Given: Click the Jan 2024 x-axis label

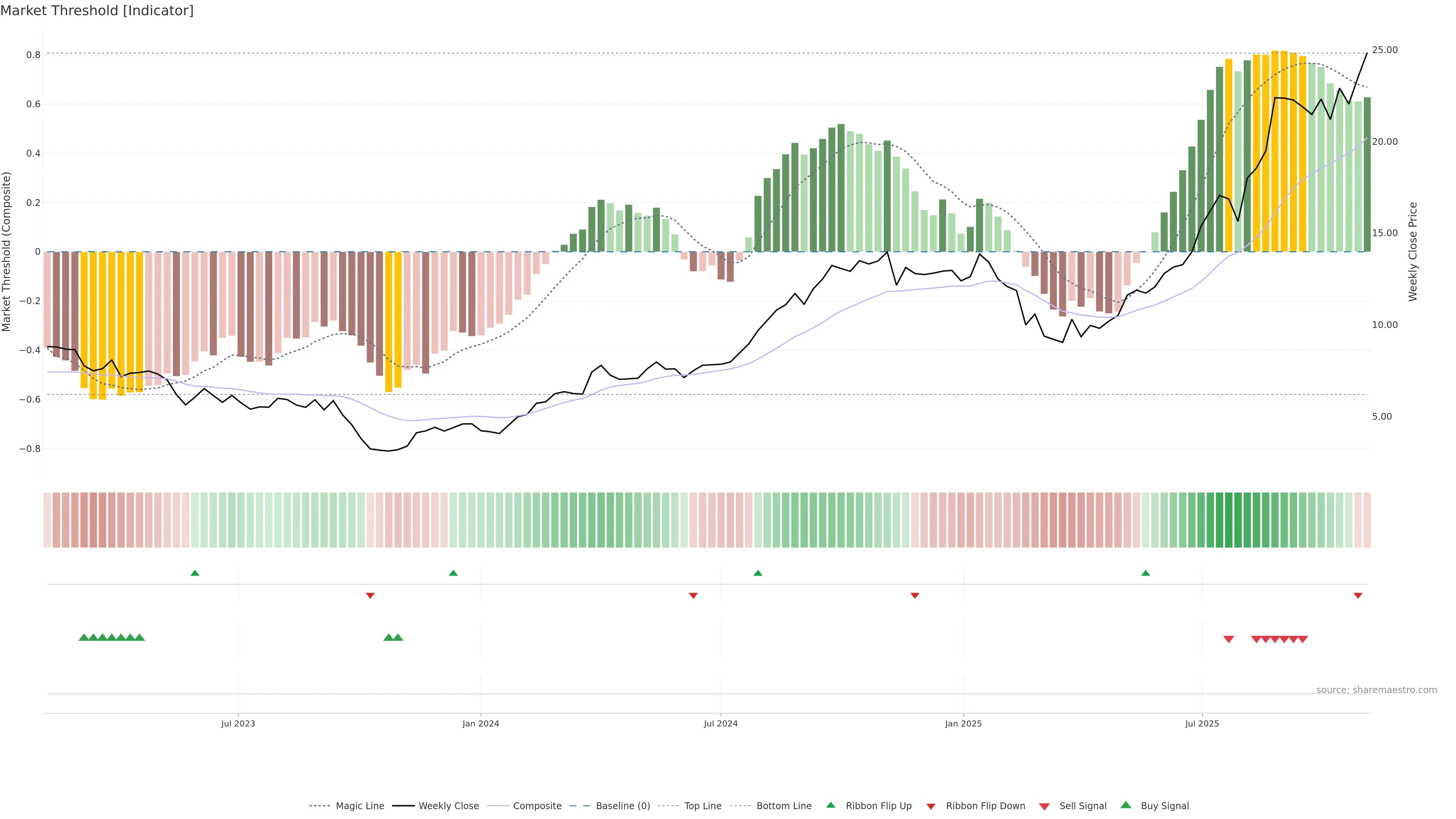Looking at the screenshot, I should 480,723.
